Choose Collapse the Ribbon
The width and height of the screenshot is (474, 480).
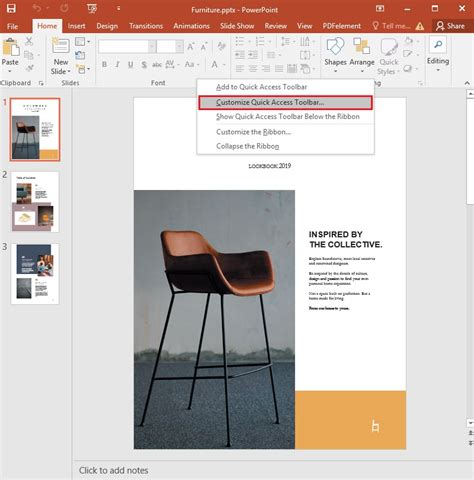[285, 146]
